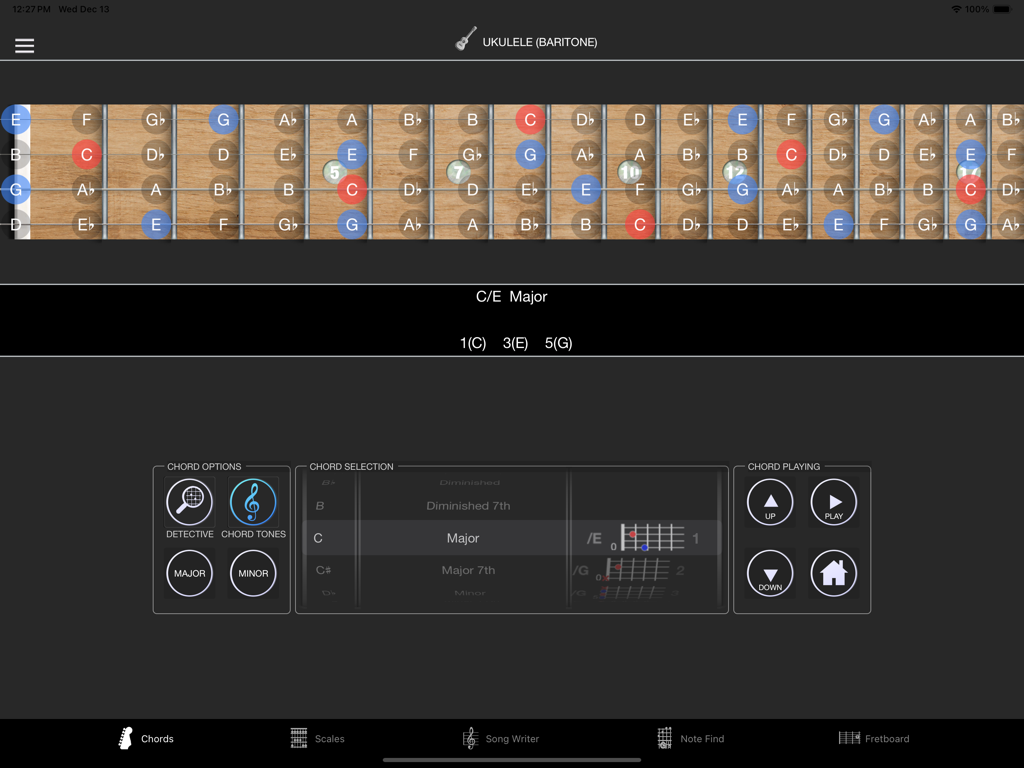Switch to the Scales tab
This screenshot has width=1024, height=768.
pos(318,738)
